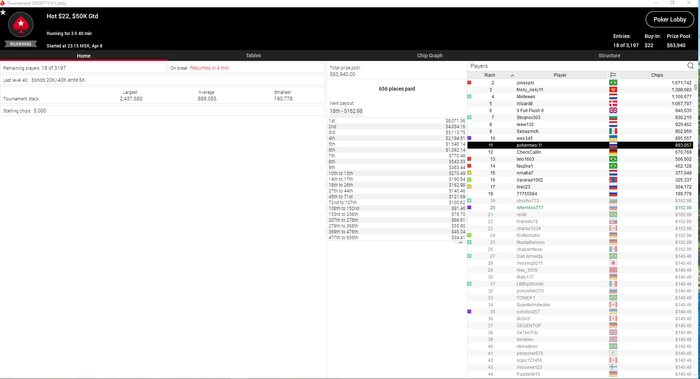Image resolution: width=700 pixels, height=379 pixels.
Task: Select player Wizard8 in the list
Action: click(x=525, y=104)
